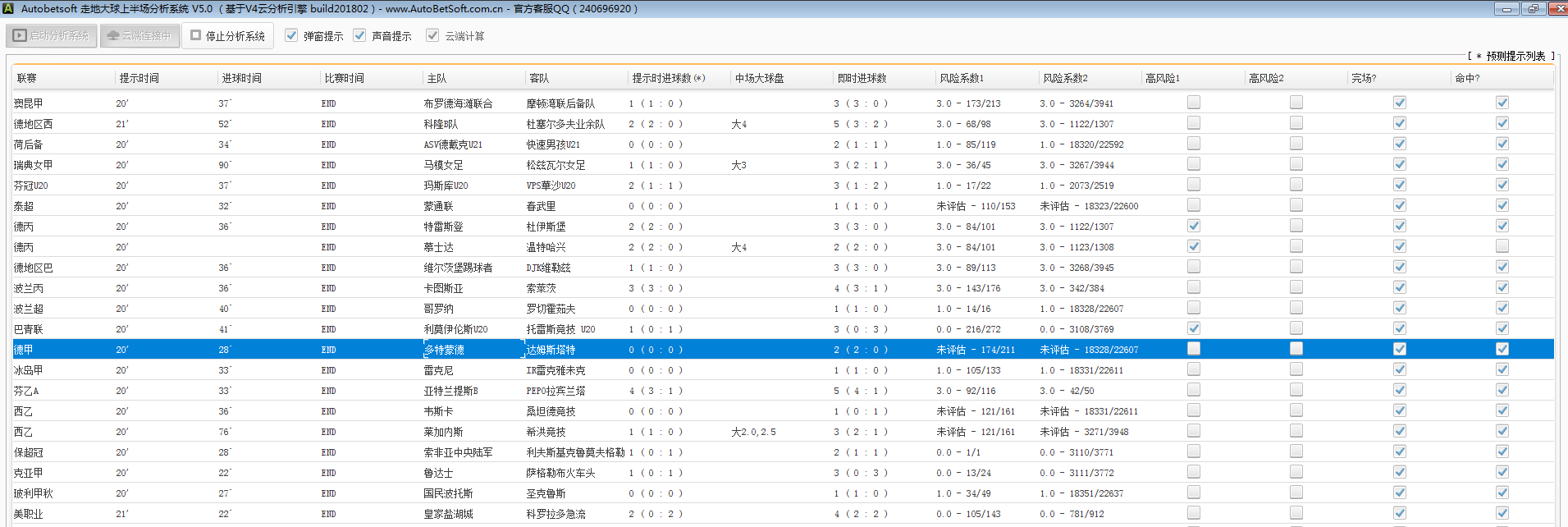Disable the 声音提示 sound alert checkbox
The width and height of the screenshot is (1568, 527).
(359, 35)
